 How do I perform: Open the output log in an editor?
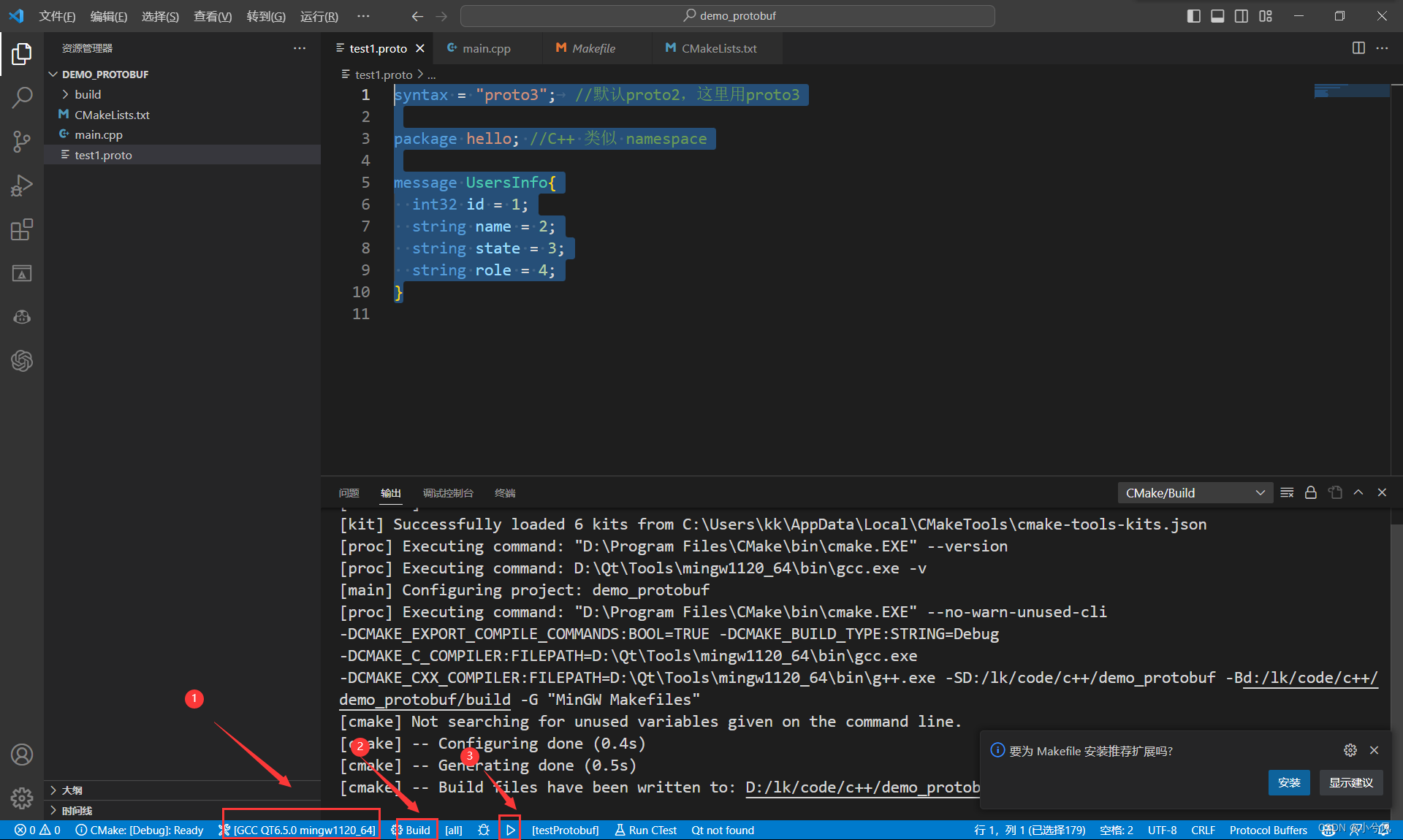click(1335, 493)
